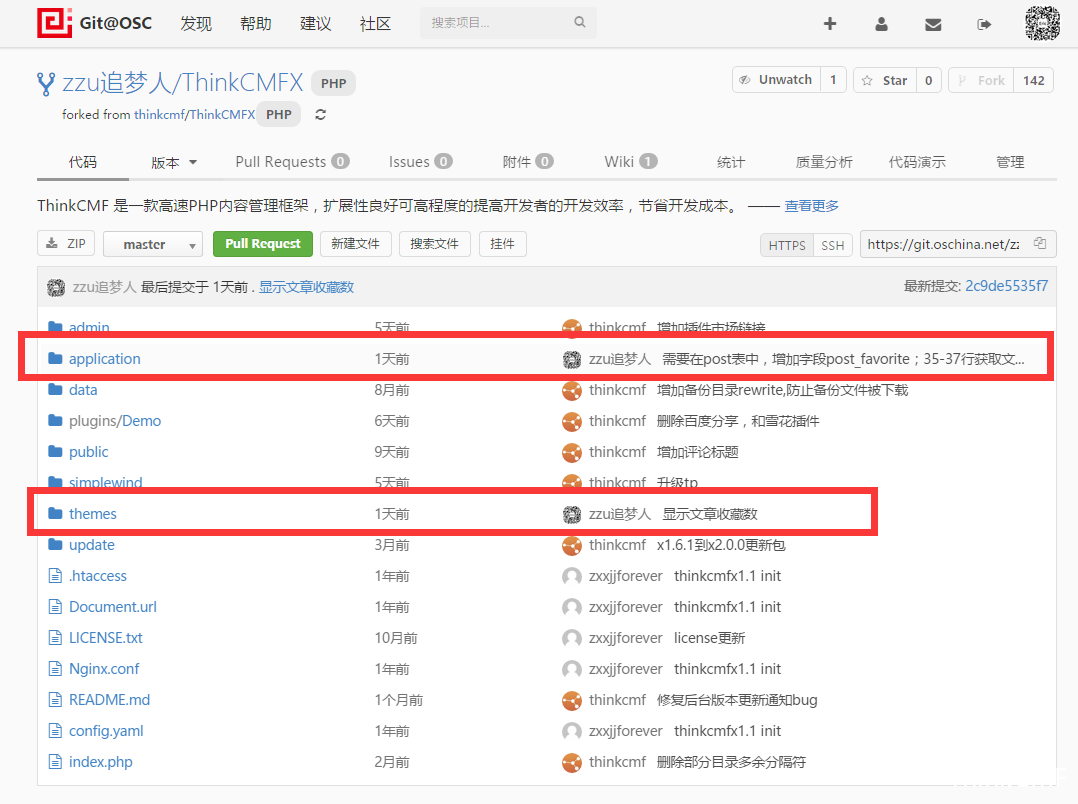Viewport: 1078px width, 804px height.
Task: Open the thinkcmf/ThinkCMFX source repo link
Action: click(x=195, y=115)
